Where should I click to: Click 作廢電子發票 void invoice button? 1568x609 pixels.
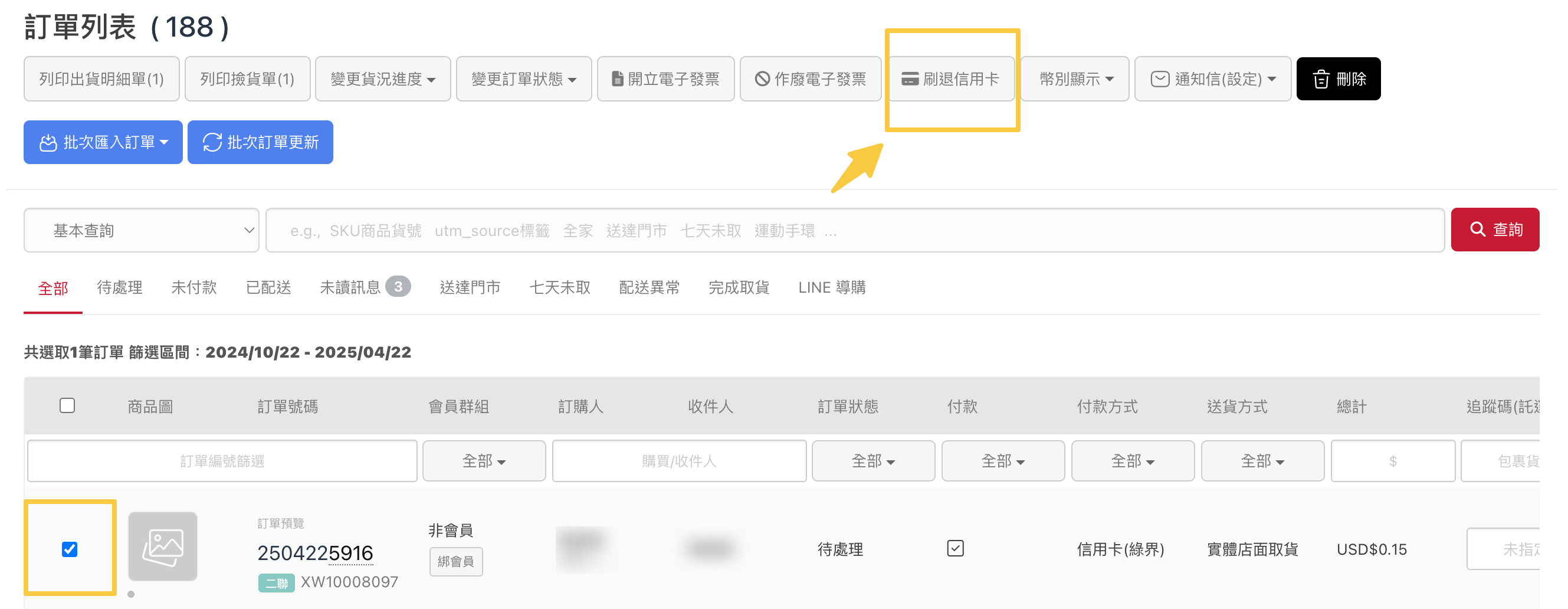(810, 79)
